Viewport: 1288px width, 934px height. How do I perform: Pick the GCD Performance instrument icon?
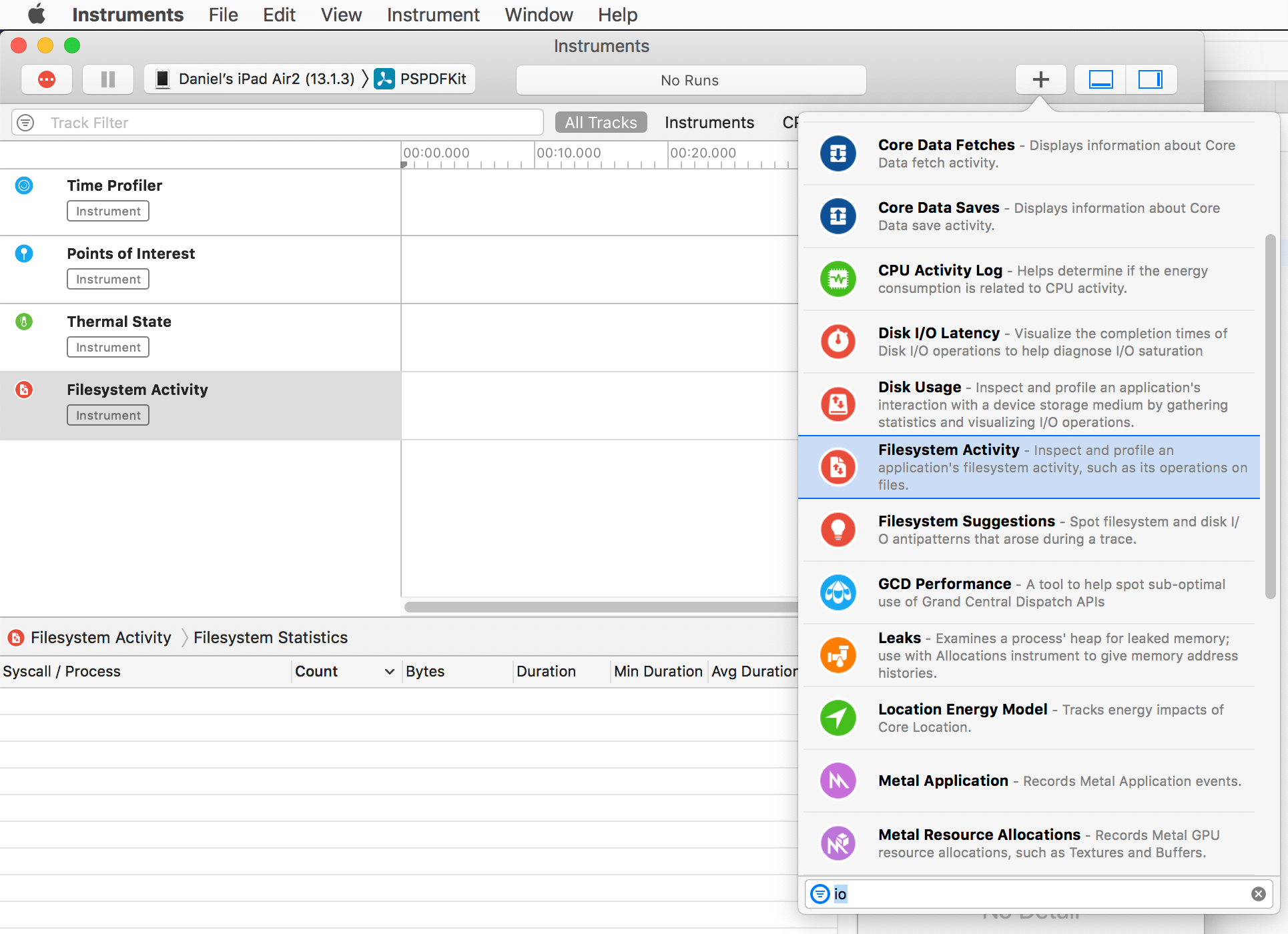click(838, 592)
